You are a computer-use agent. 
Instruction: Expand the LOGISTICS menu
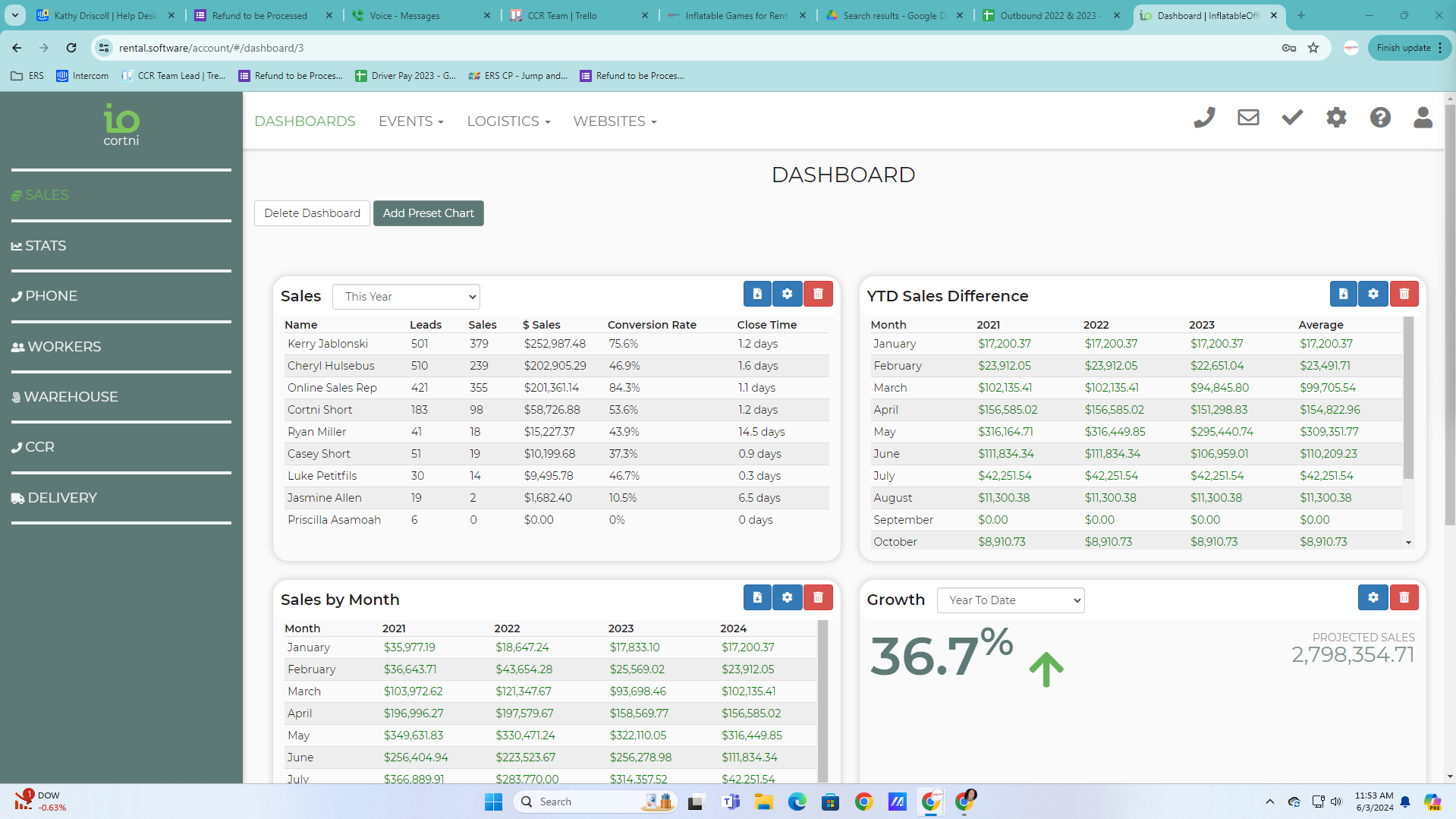[508, 121]
